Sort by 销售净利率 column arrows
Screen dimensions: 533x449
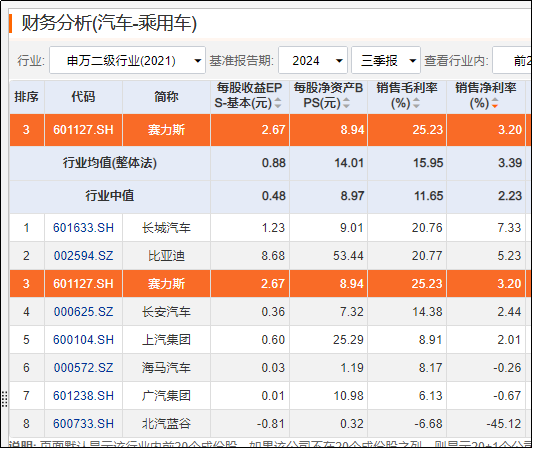495,103
